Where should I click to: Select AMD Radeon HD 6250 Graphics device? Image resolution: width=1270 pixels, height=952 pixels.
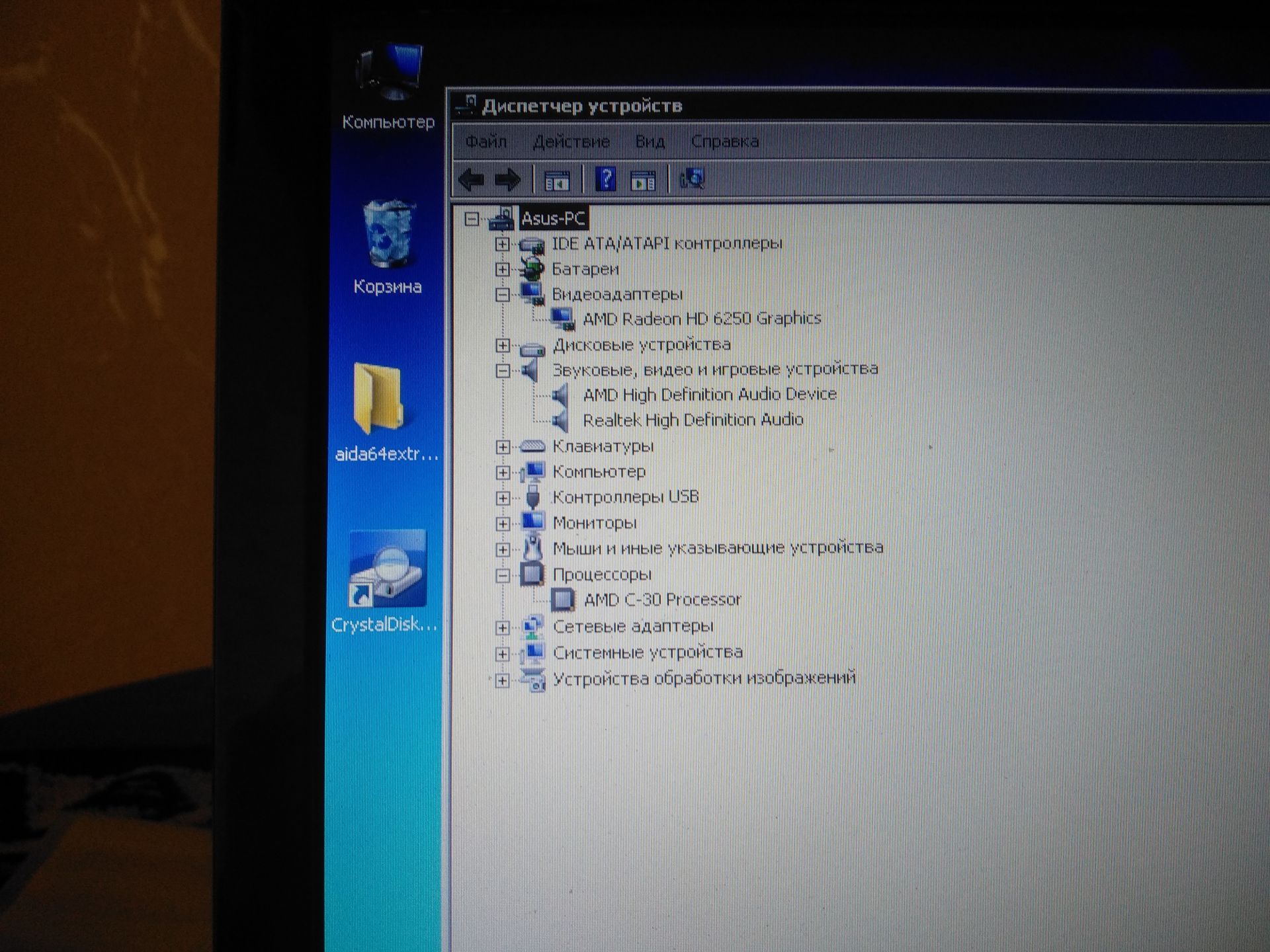[x=702, y=319]
